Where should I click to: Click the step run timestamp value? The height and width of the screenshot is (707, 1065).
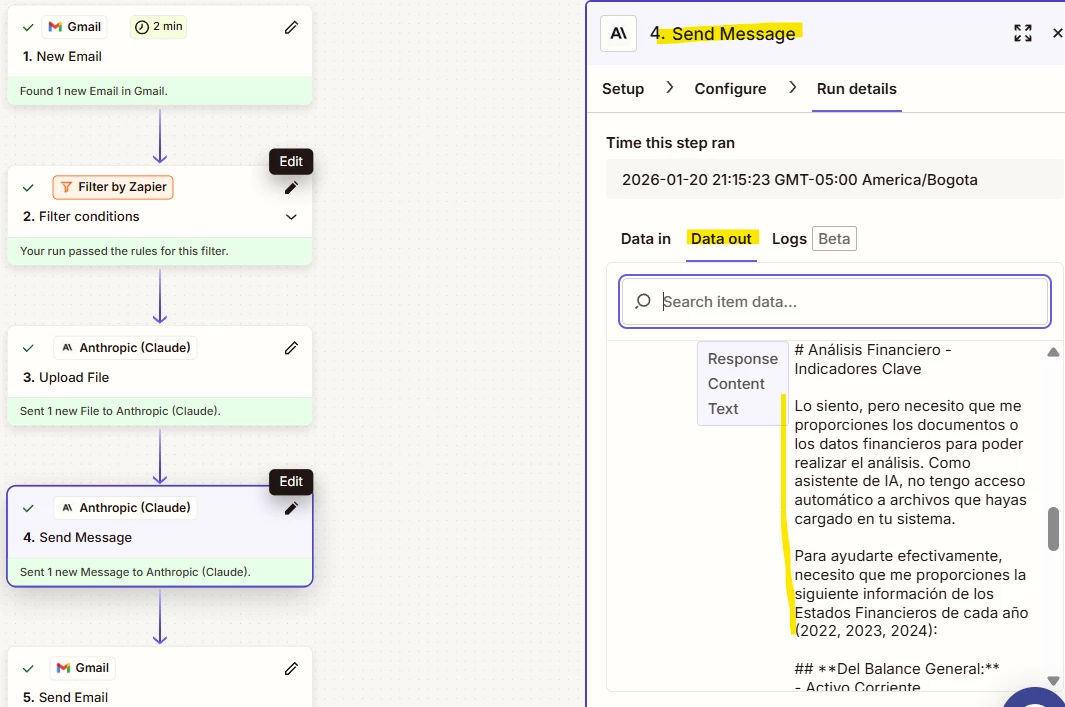tap(799, 180)
